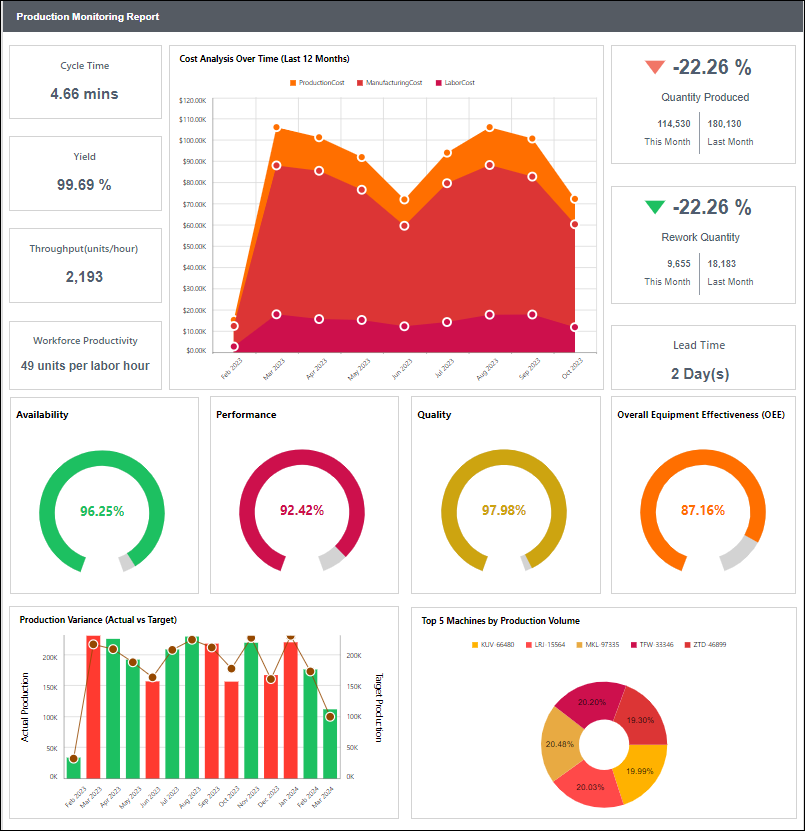
Task: Toggle the ProductionCost legend swatch
Action: pos(293,83)
